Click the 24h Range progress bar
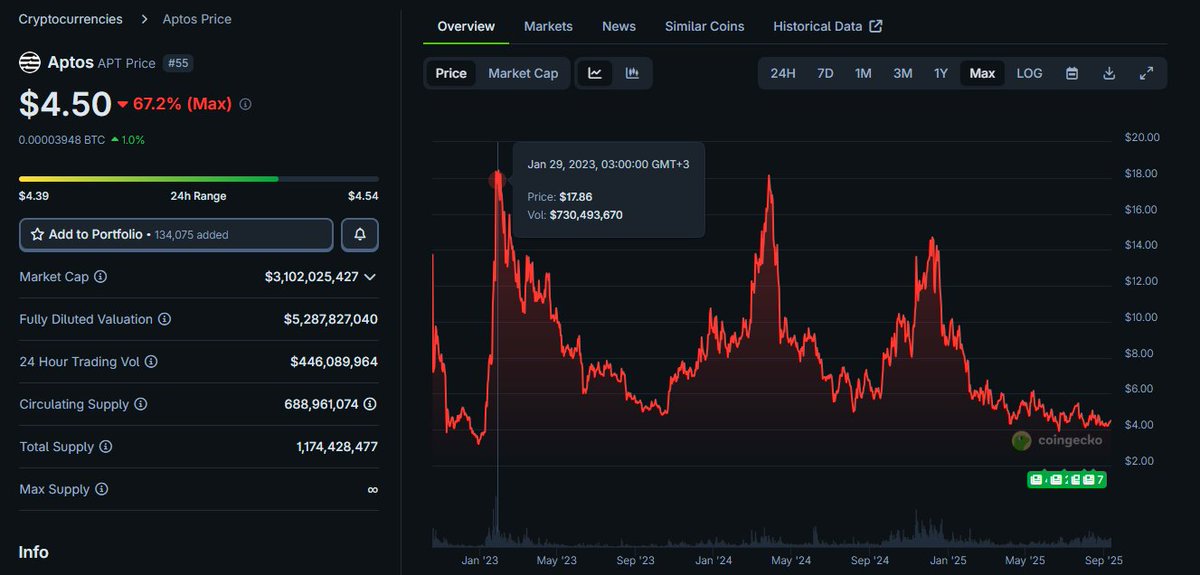This screenshot has height=575, width=1200. pyautogui.click(x=199, y=179)
